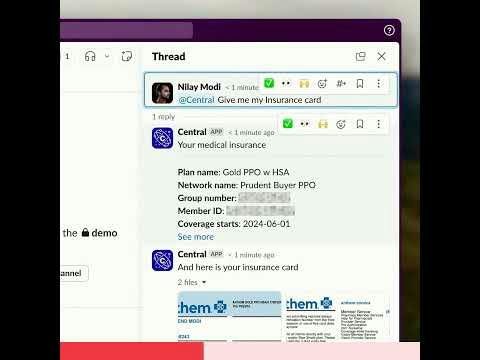Viewport: 480px width, 360px height.
Task: Open more actions for Nilay's message
Action: 379,83
